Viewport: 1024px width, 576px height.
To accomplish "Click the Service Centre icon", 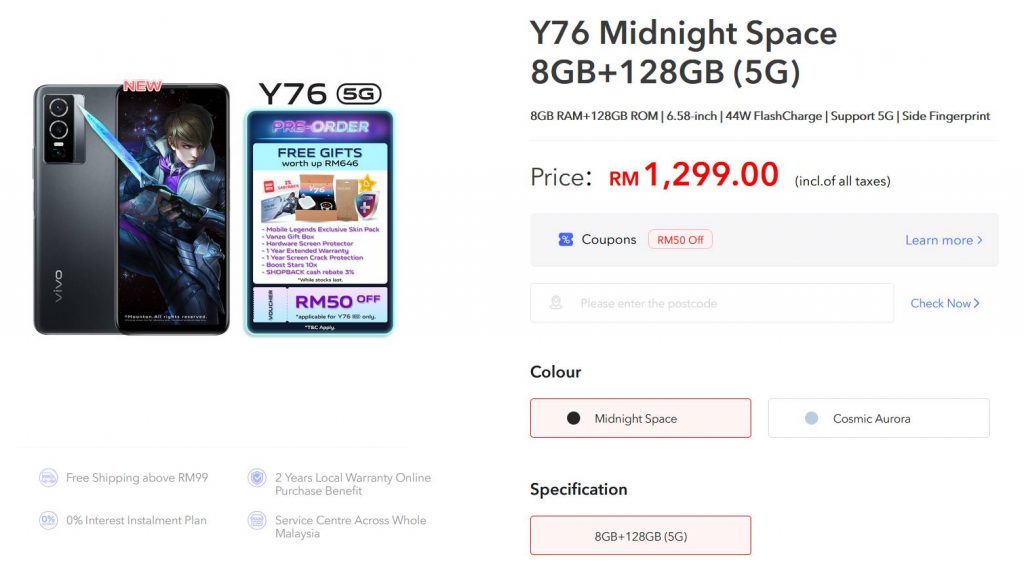I will [x=257, y=520].
